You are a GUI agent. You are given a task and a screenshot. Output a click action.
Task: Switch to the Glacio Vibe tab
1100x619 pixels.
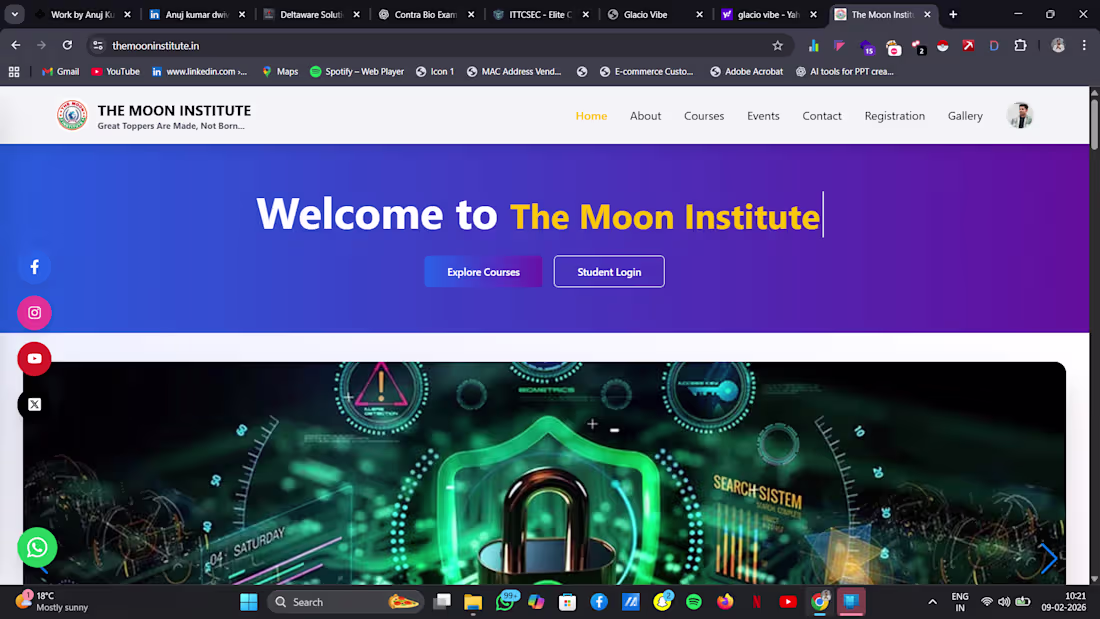652,14
